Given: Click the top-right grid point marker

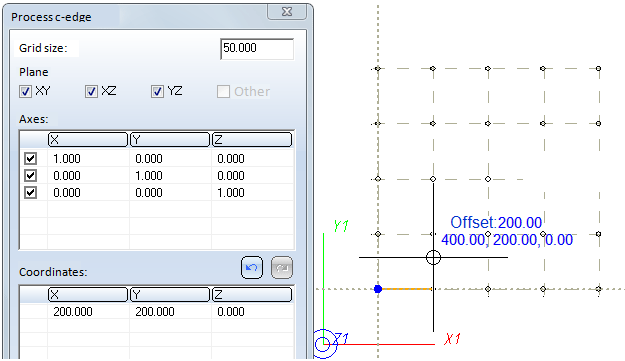Looking at the screenshot, I should (598, 69).
